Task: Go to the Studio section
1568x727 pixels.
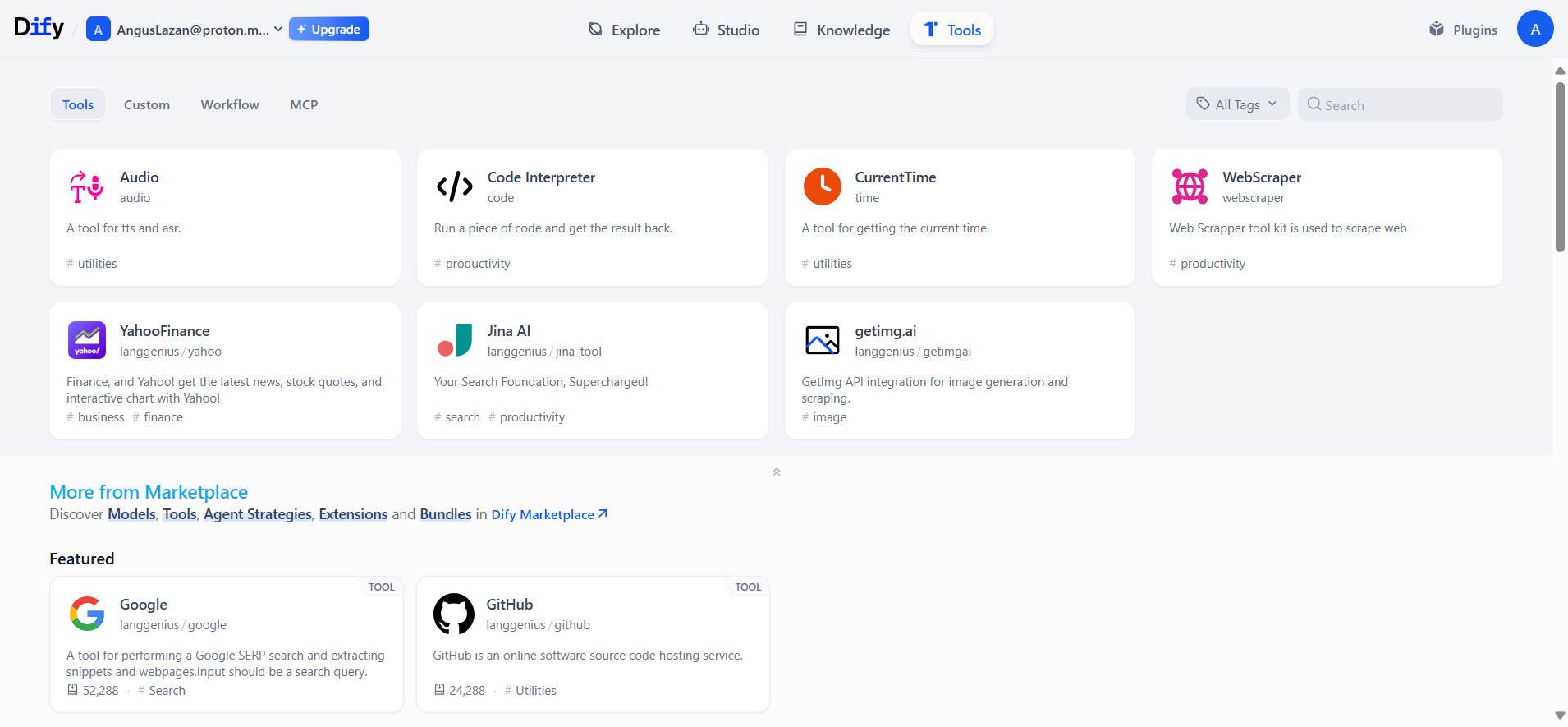Action: pyautogui.click(x=727, y=30)
